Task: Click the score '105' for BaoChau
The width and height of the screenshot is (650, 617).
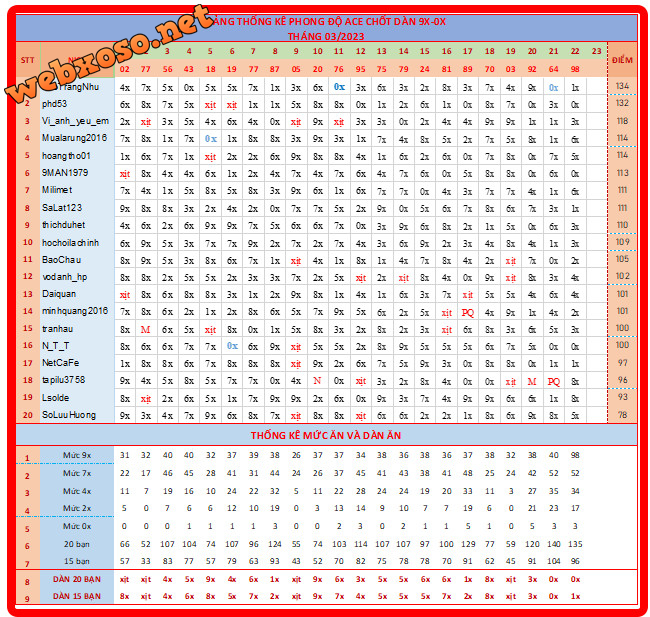Action: 622,259
